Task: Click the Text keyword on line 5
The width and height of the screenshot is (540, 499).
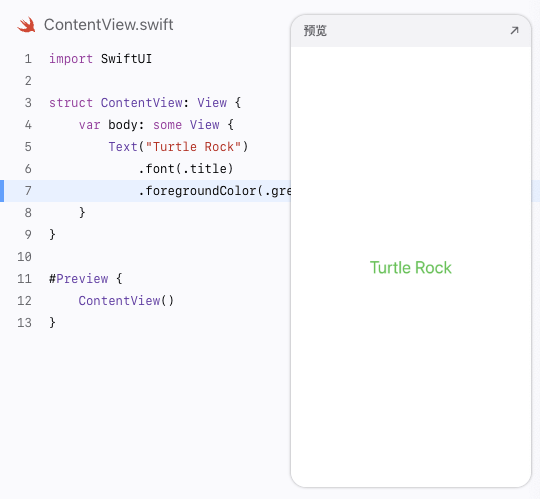Action: (x=123, y=147)
